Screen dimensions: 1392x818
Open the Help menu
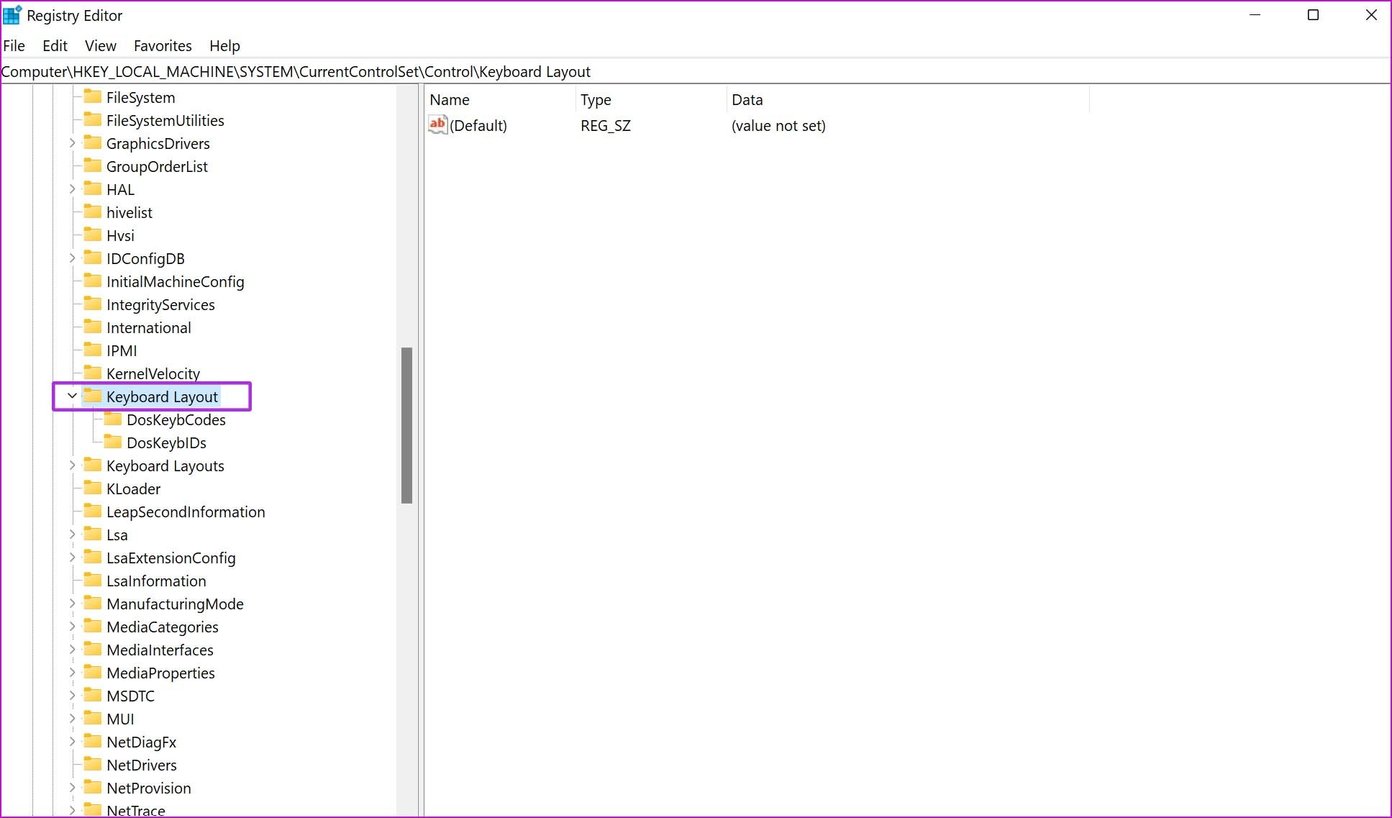click(x=225, y=46)
